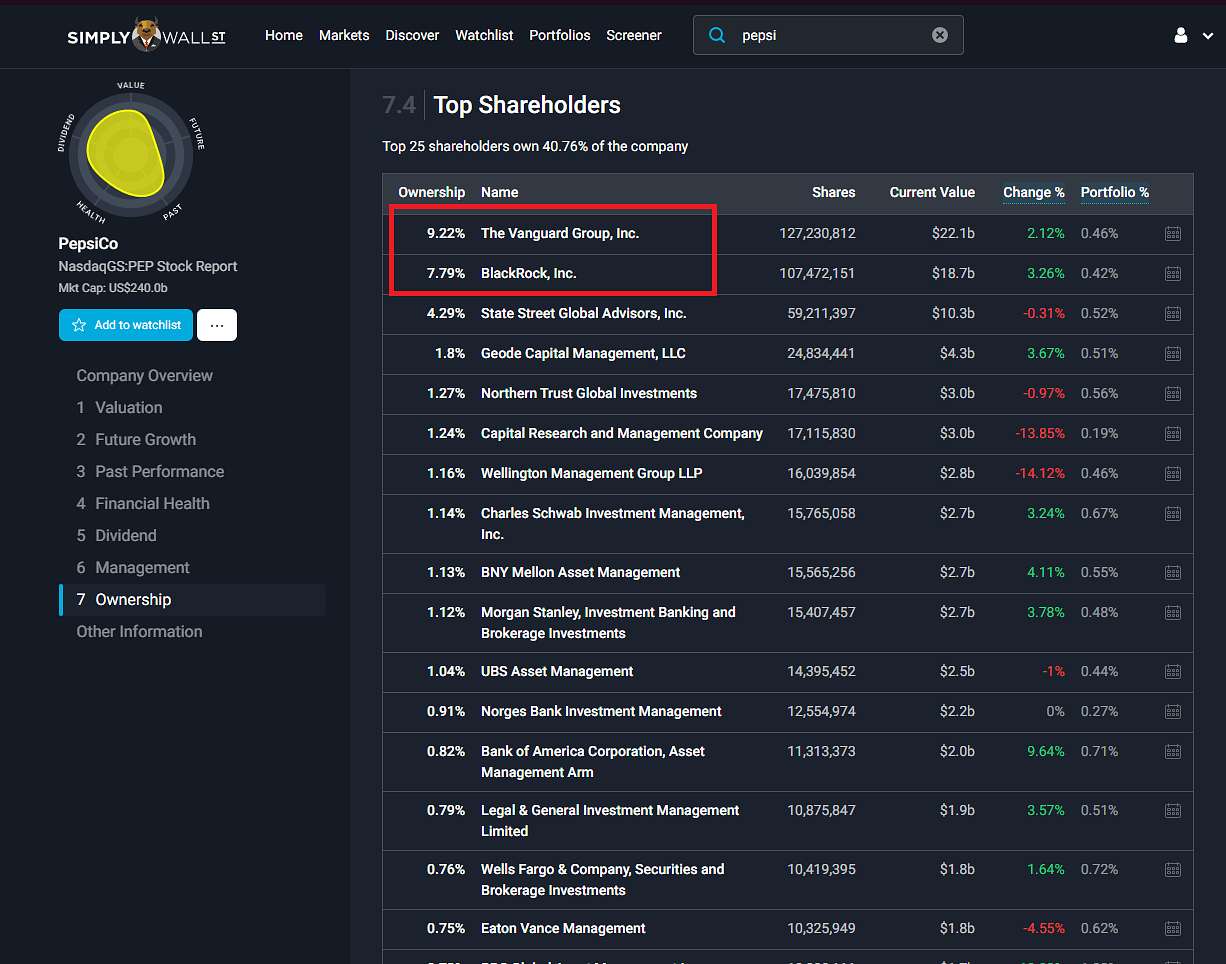Open the Screener page
Image resolution: width=1226 pixels, height=964 pixels.
click(x=634, y=35)
